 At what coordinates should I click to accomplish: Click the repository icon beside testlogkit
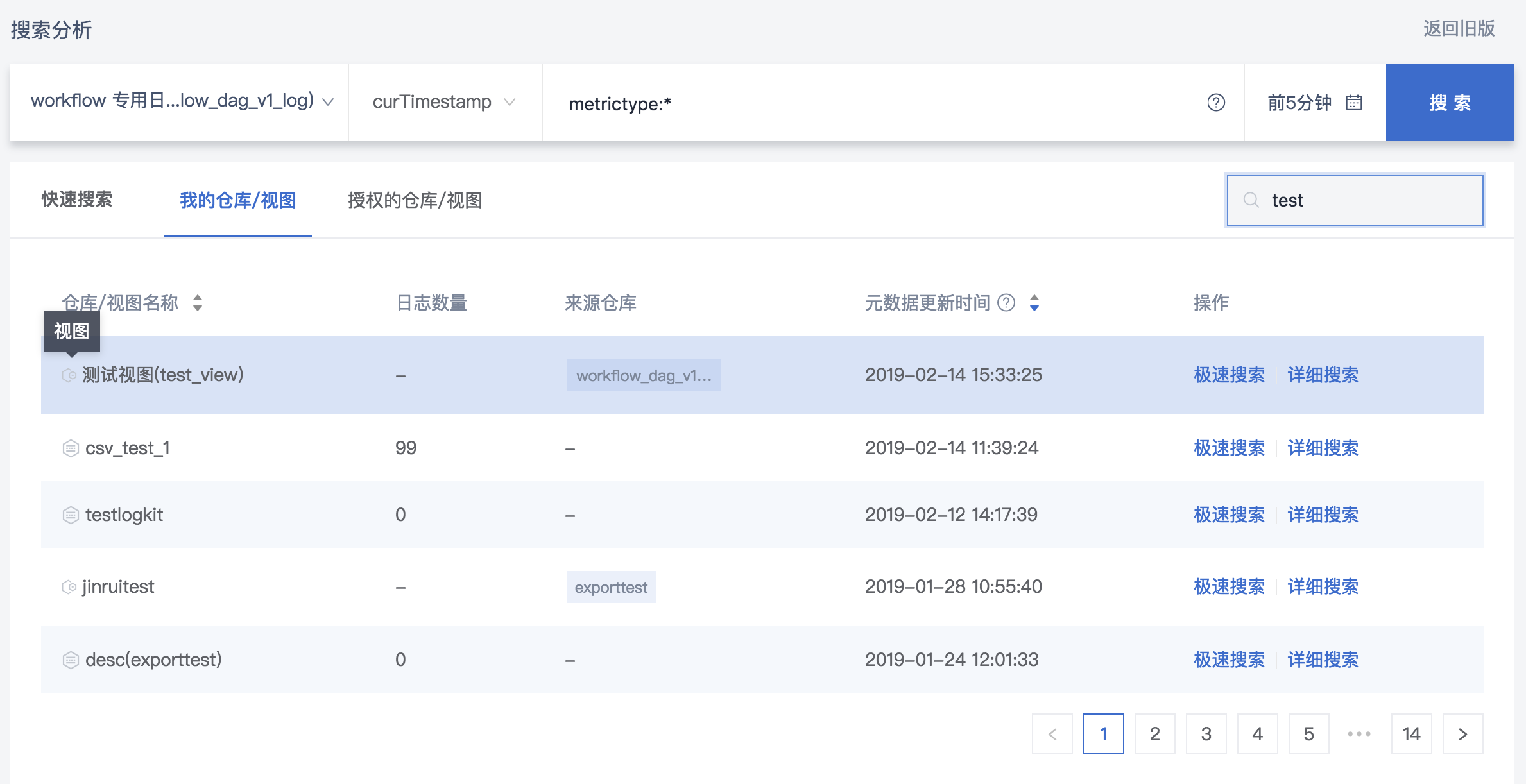point(71,515)
